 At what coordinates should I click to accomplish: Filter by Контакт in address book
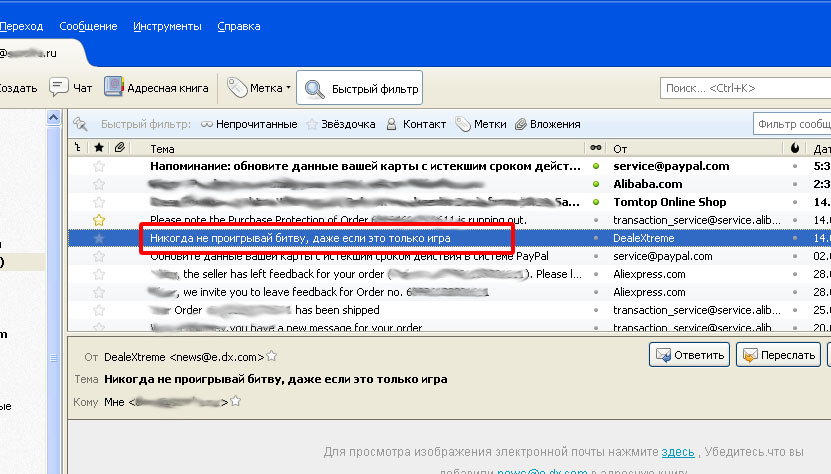416,124
